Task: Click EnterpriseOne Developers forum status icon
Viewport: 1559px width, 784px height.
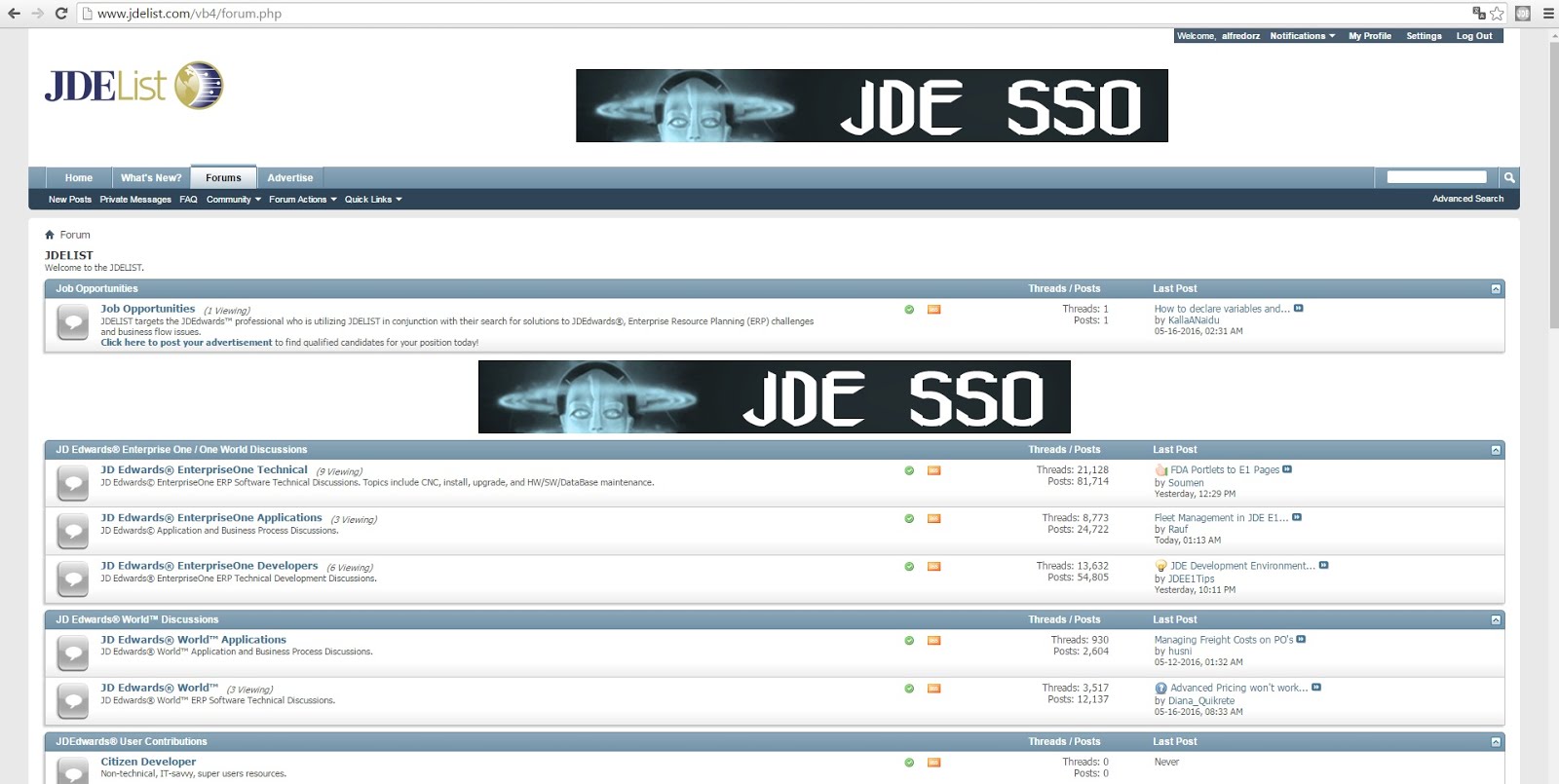Action: click(x=73, y=579)
